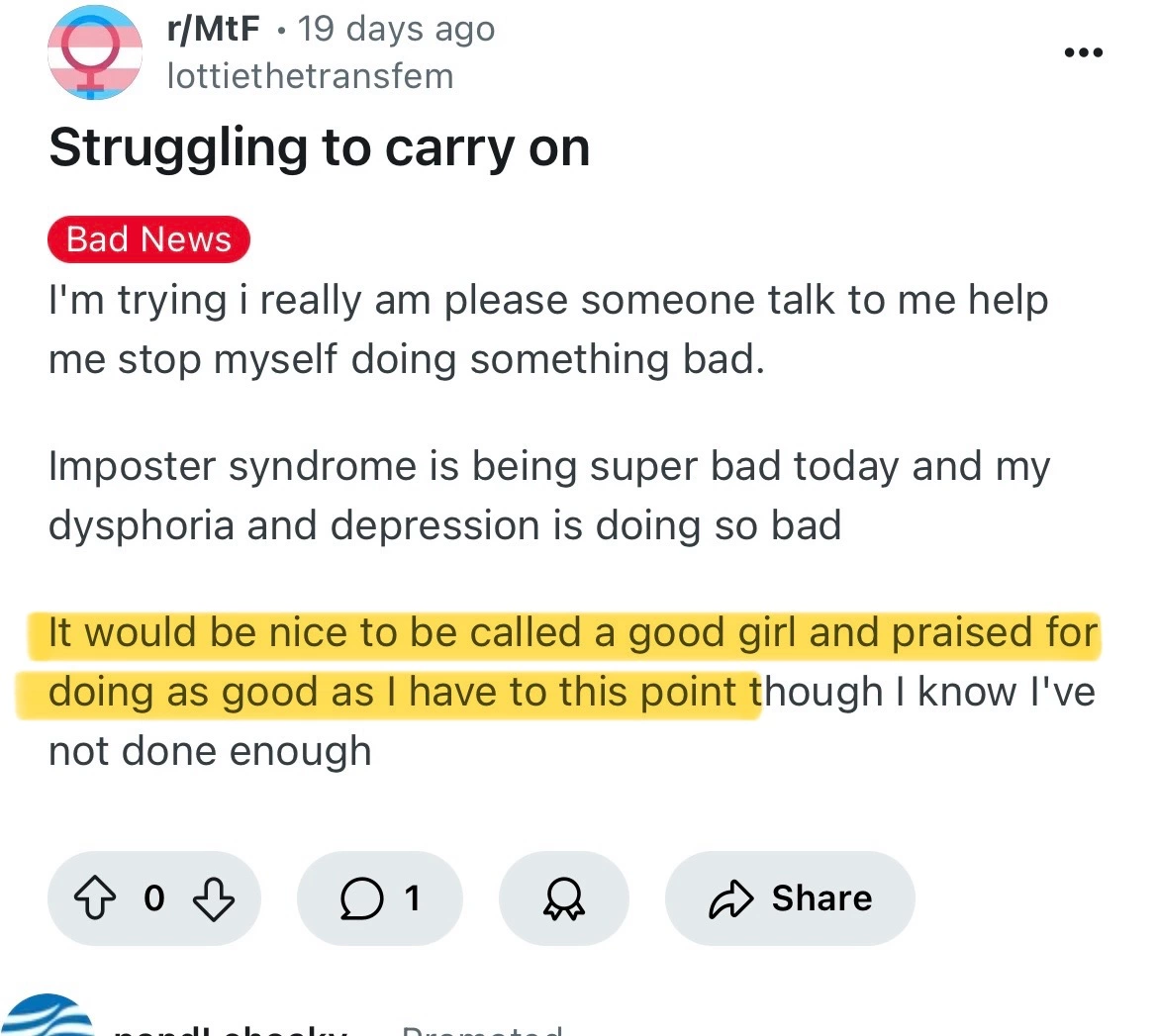Viewport: 1158px width, 1036px height.
Task: Click the share arrow icon
Action: coord(732,898)
